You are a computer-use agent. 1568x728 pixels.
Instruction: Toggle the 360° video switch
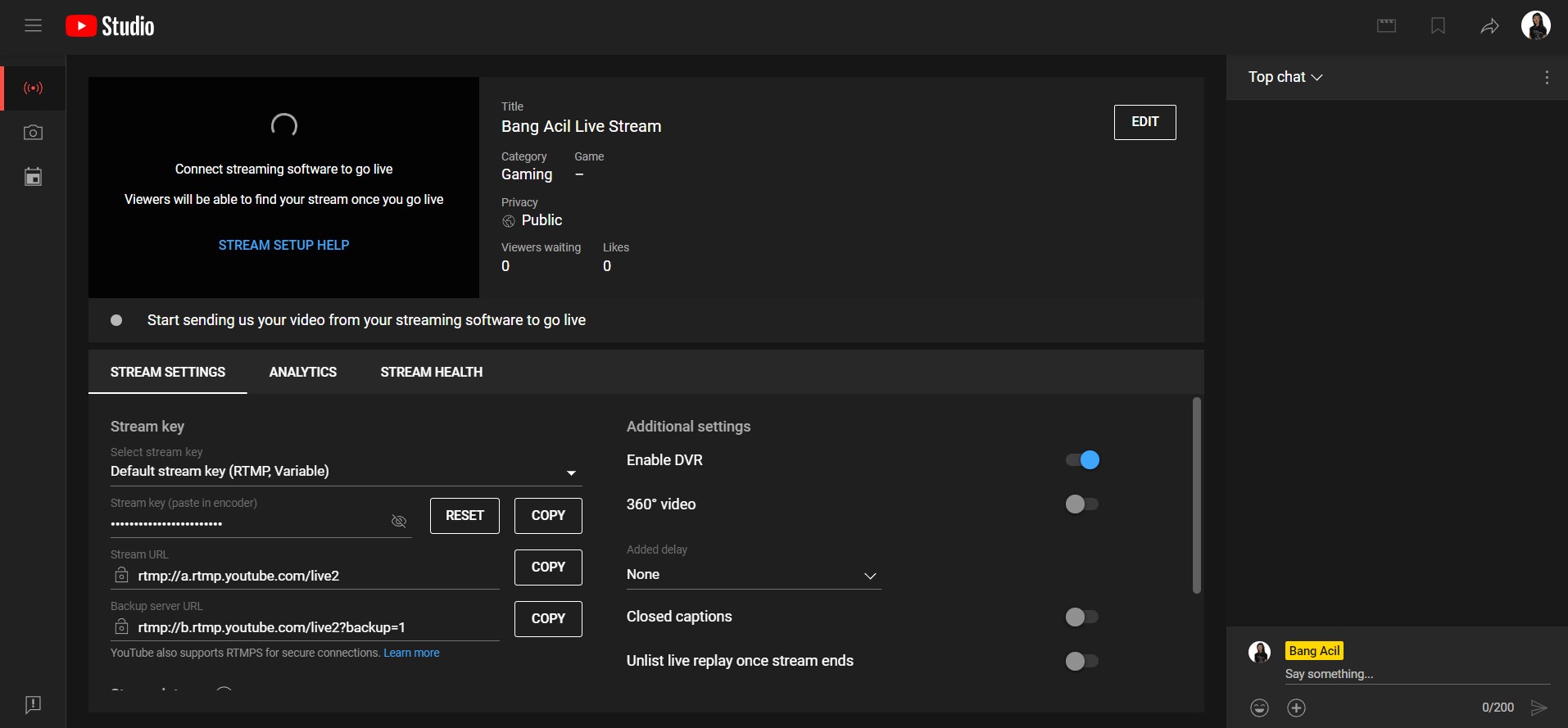[x=1082, y=504]
